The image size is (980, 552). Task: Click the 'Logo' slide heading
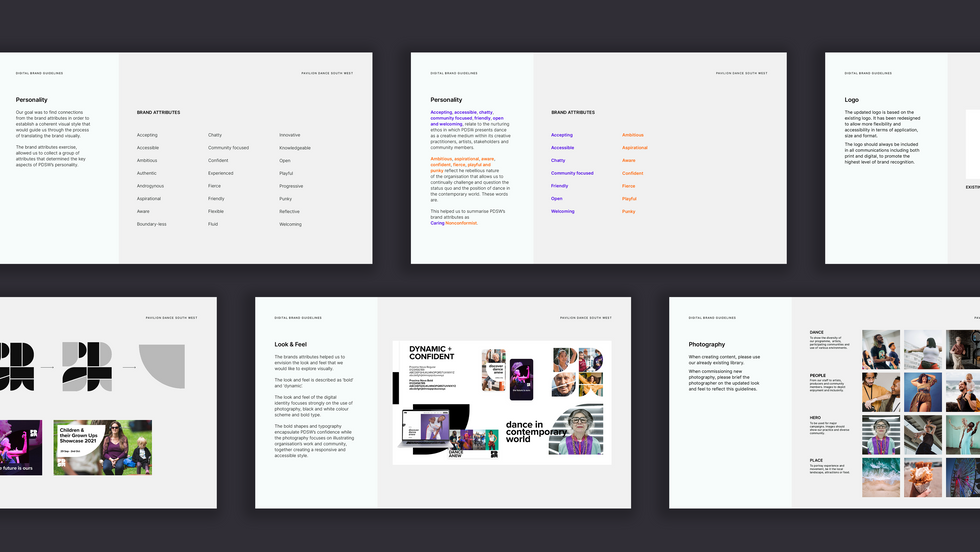pyautogui.click(x=851, y=100)
